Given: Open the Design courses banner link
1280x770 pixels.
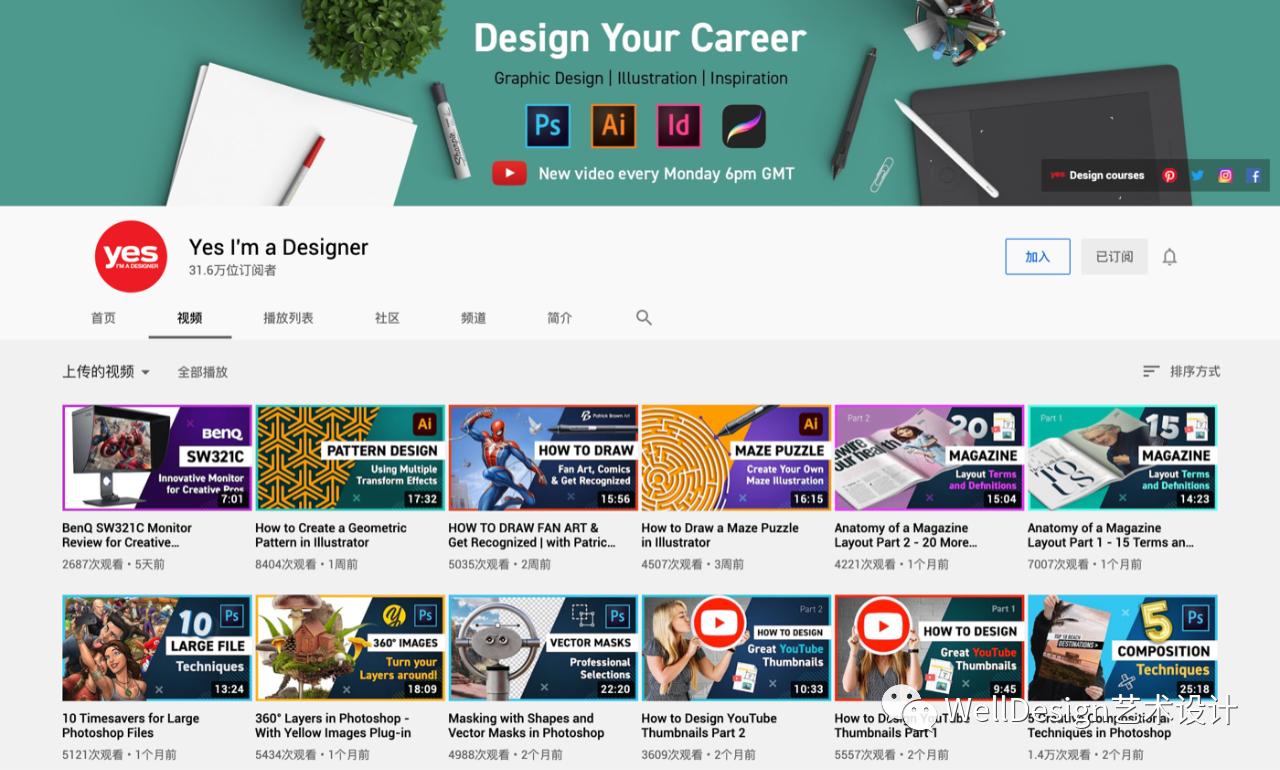Looking at the screenshot, I should (x=1097, y=175).
